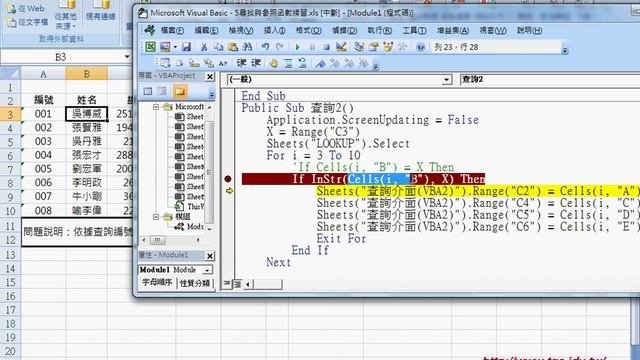Select Excel column A header
The height and width of the screenshot is (360, 640).
[43, 74]
